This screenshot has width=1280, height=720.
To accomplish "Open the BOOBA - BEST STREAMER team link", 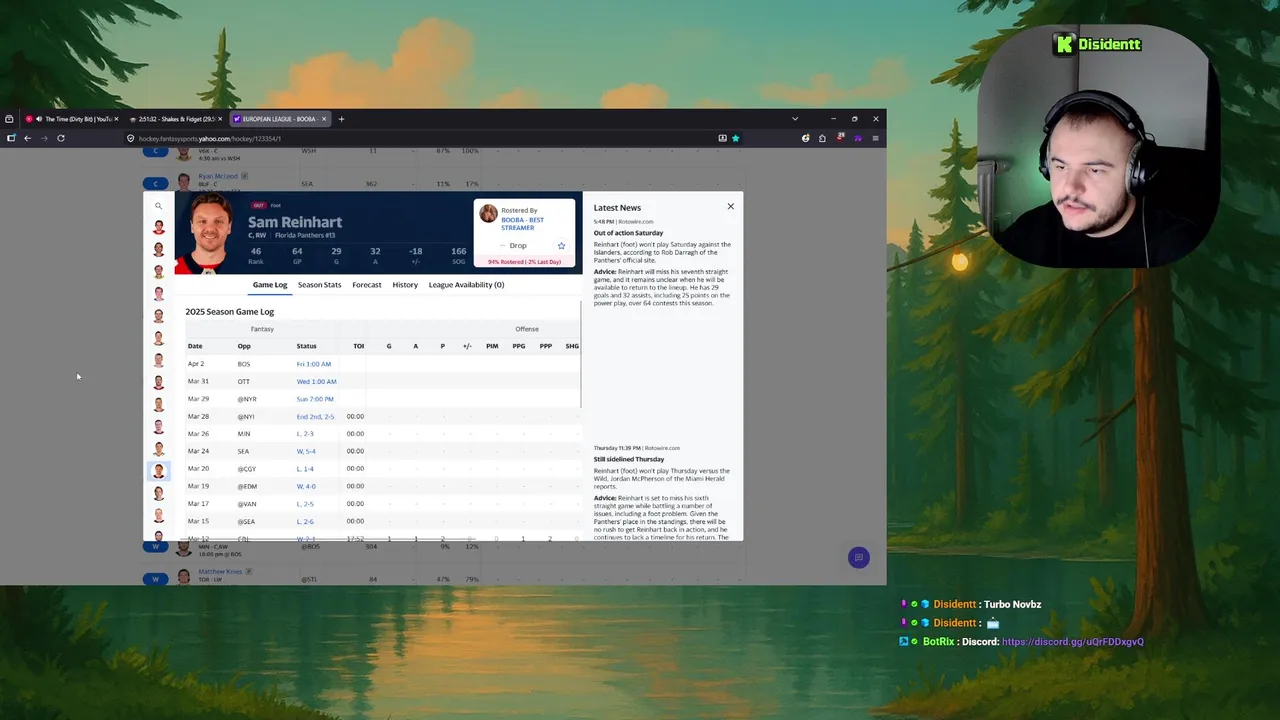I will [x=522, y=224].
